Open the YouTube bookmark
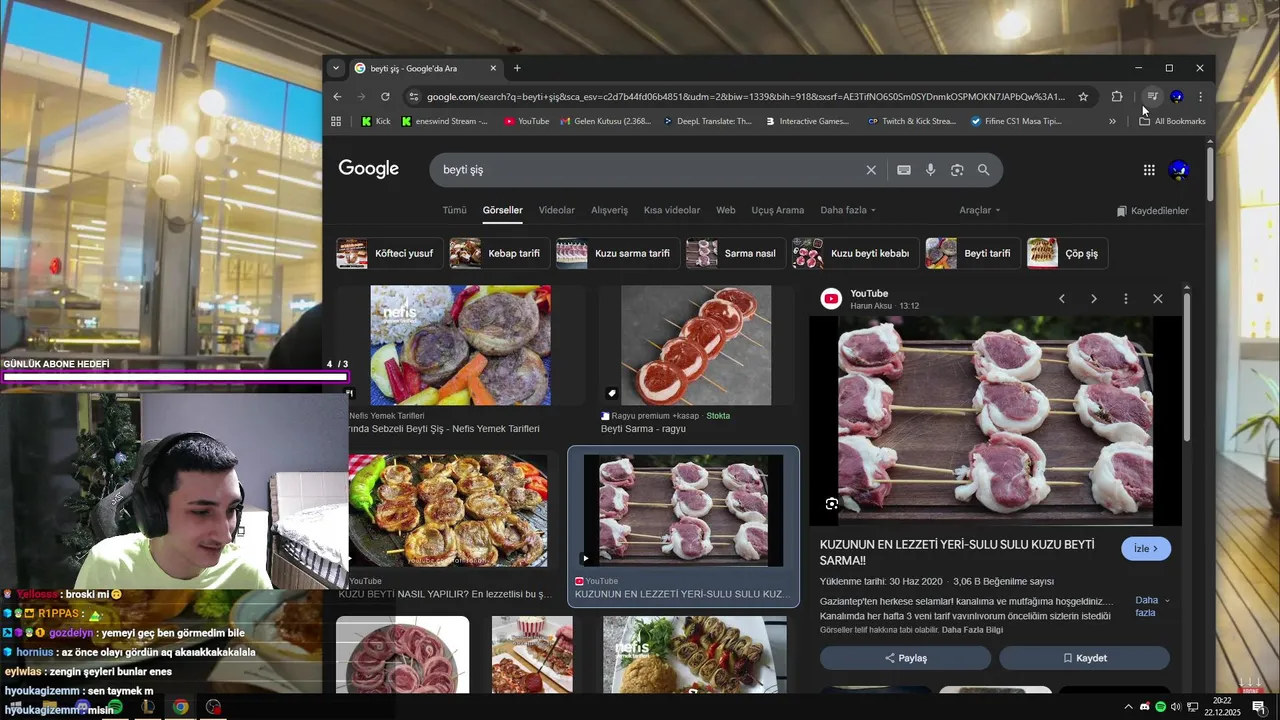The image size is (1280, 720). click(527, 121)
